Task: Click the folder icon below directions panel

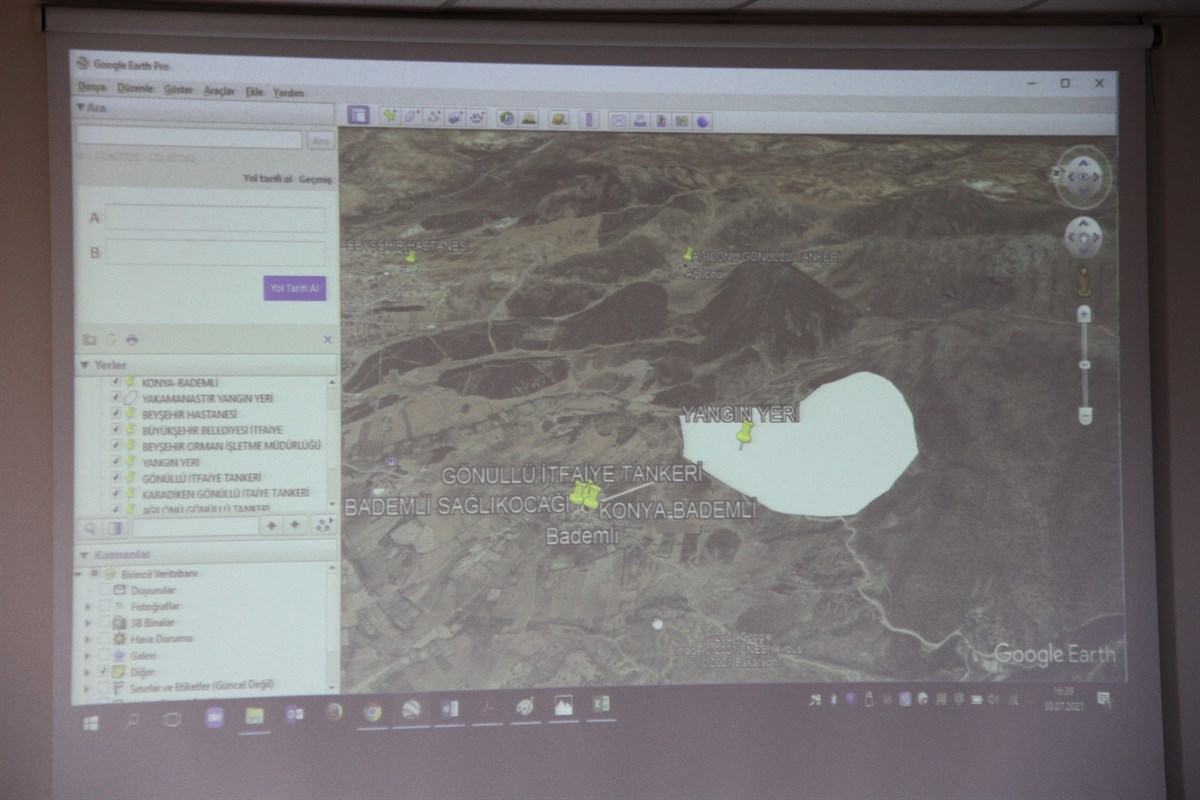Action: (89, 339)
